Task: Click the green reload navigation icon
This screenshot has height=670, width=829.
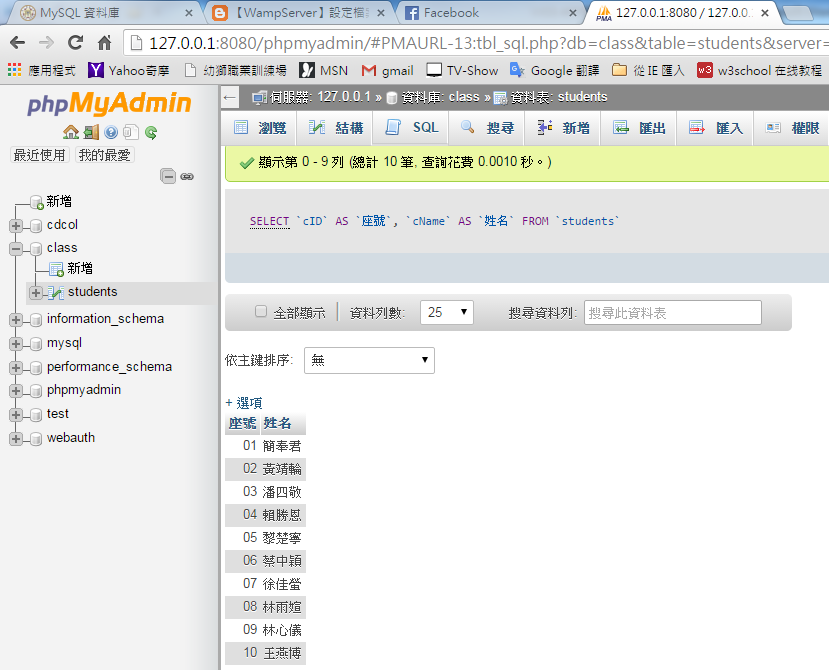Action: tap(151, 132)
